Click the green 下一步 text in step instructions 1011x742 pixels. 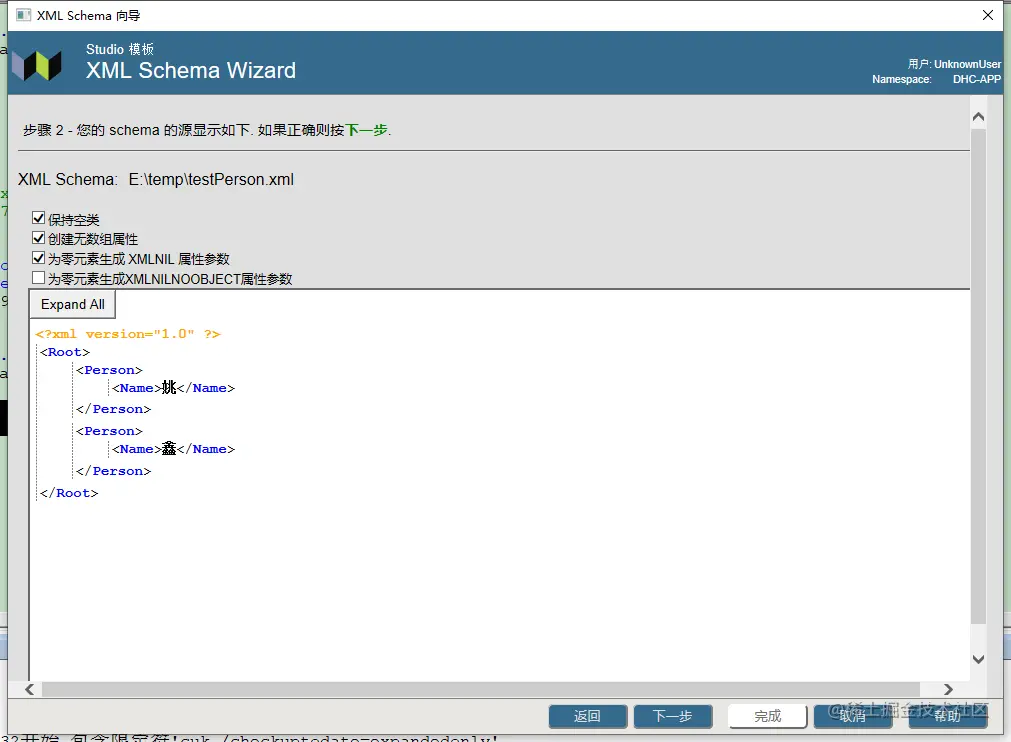pos(366,130)
